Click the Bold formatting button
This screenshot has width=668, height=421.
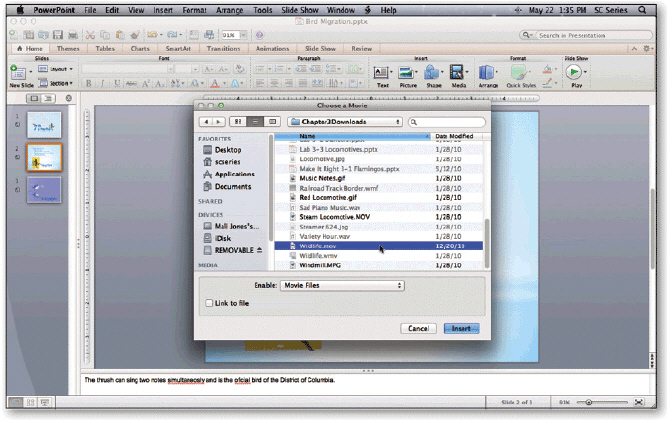[x=89, y=83]
